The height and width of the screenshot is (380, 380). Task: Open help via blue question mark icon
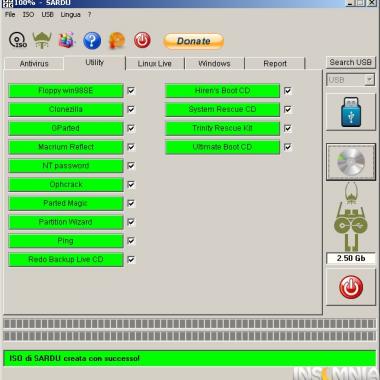[x=92, y=41]
